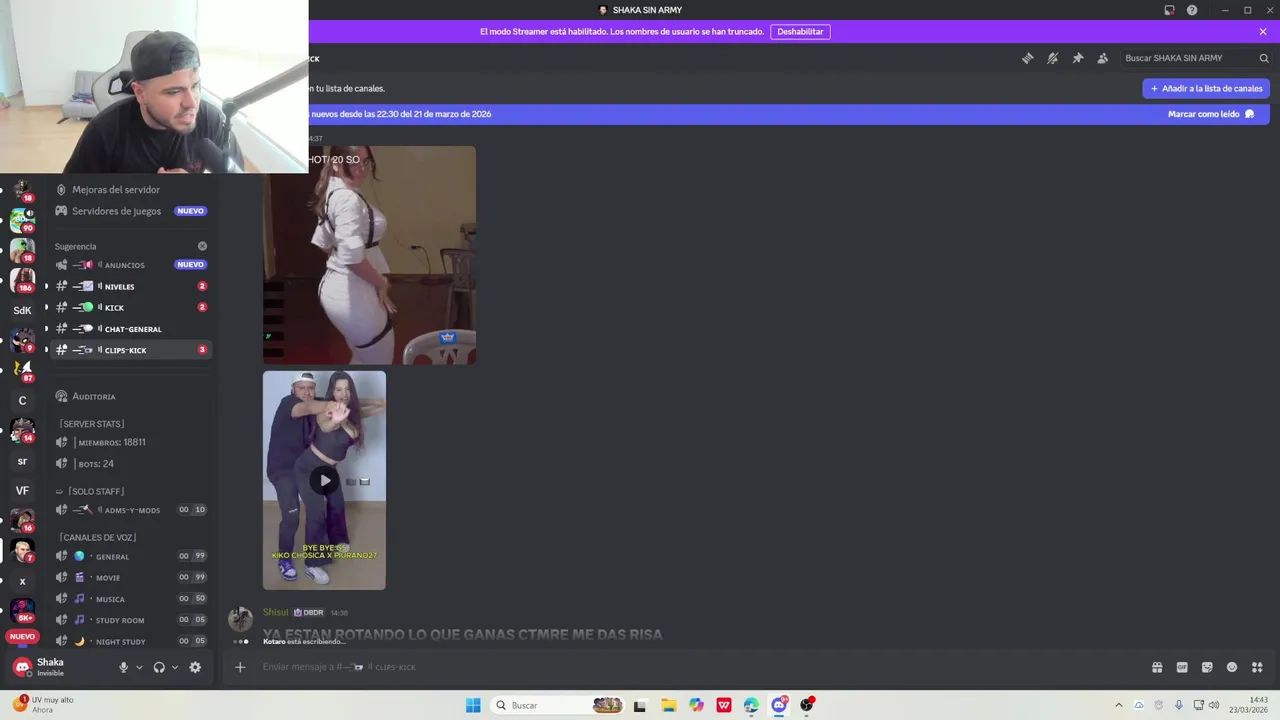
Task: Join the ADMS-Y-MODS voice channel
Action: point(133,510)
